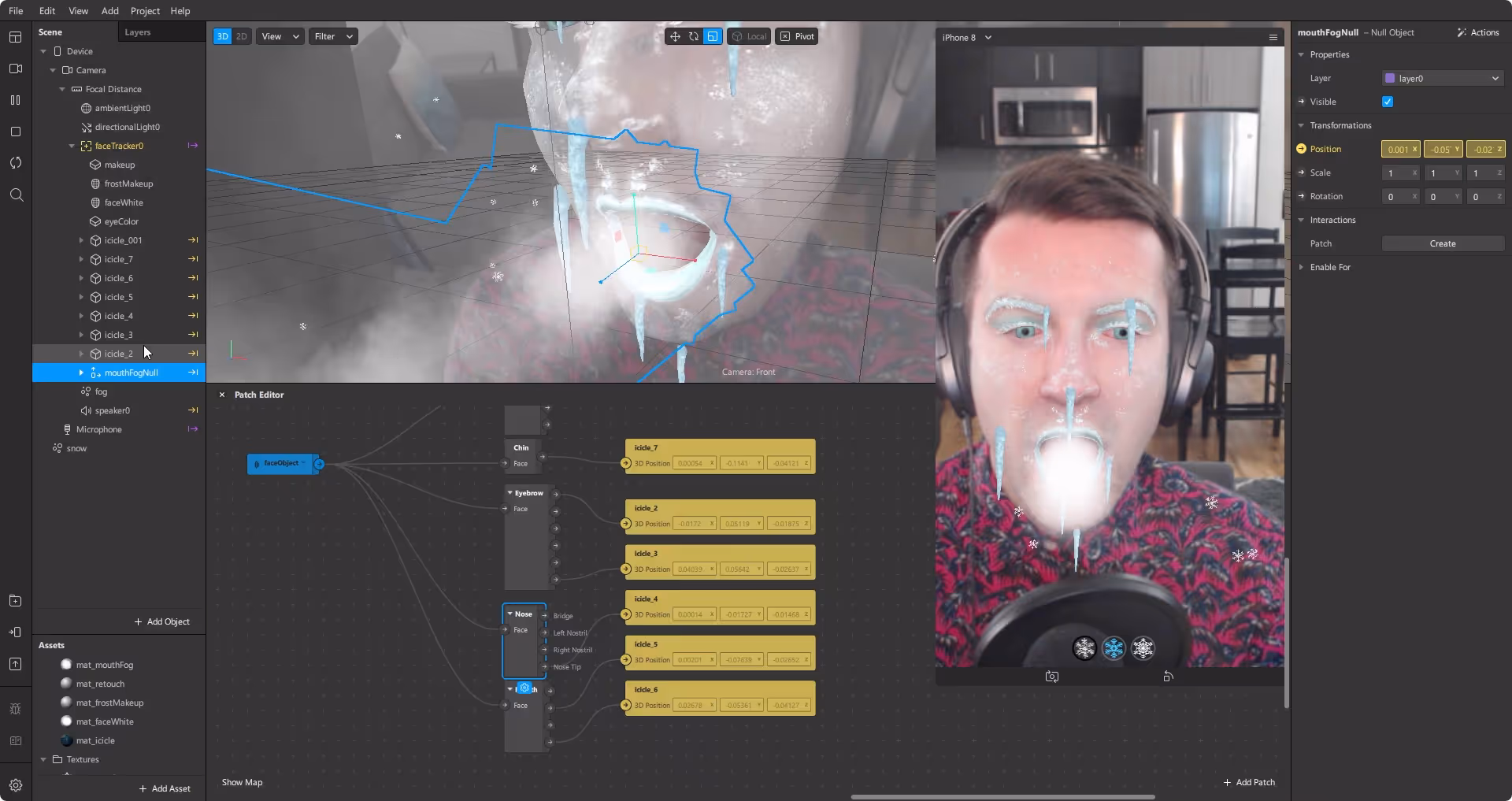The image size is (1512, 801).
Task: Uncheck the Visible checkbox for mouthFogNull
Action: coord(1387,102)
